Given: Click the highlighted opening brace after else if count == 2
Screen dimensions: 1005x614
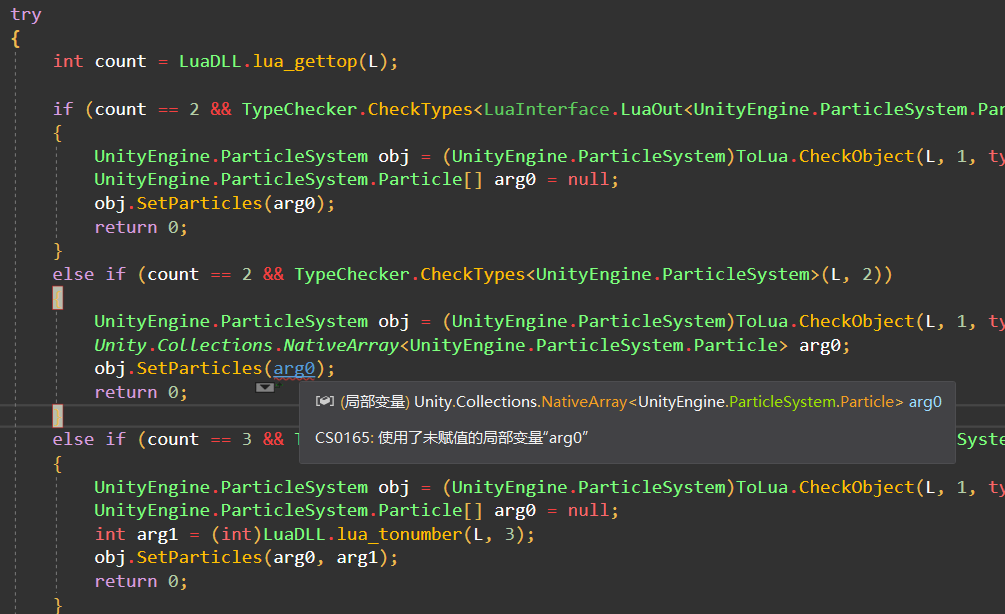Looking at the screenshot, I should pyautogui.click(x=58, y=298).
